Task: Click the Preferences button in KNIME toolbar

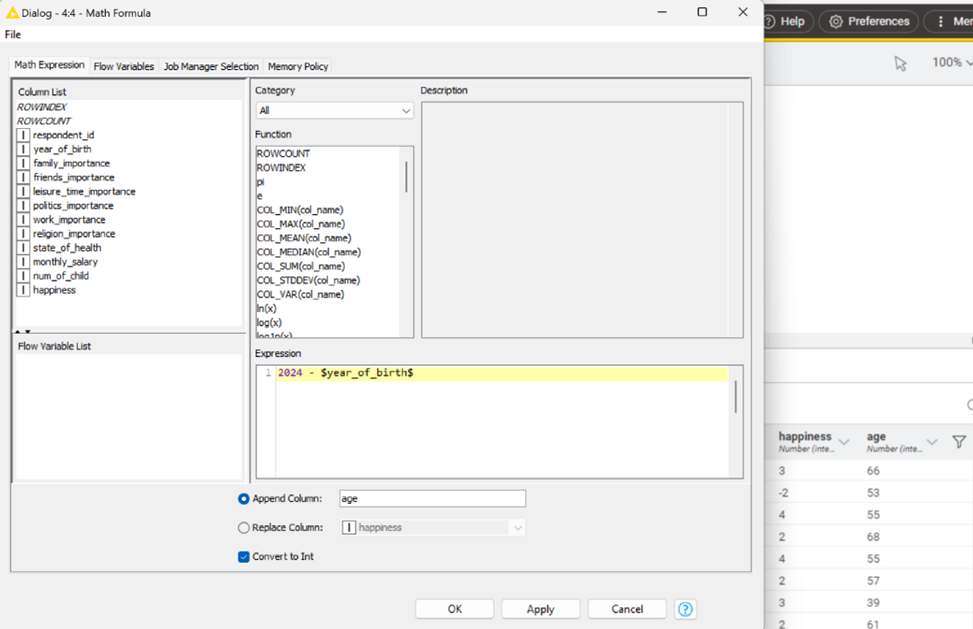Action: (869, 21)
